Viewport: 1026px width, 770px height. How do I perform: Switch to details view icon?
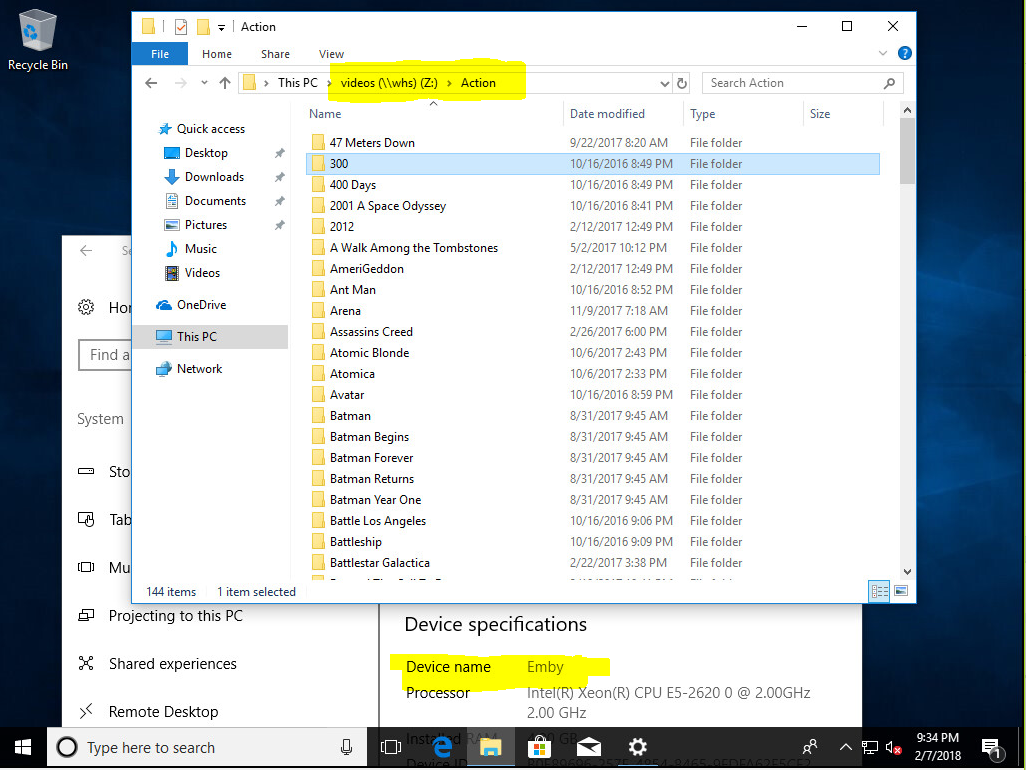(x=880, y=592)
